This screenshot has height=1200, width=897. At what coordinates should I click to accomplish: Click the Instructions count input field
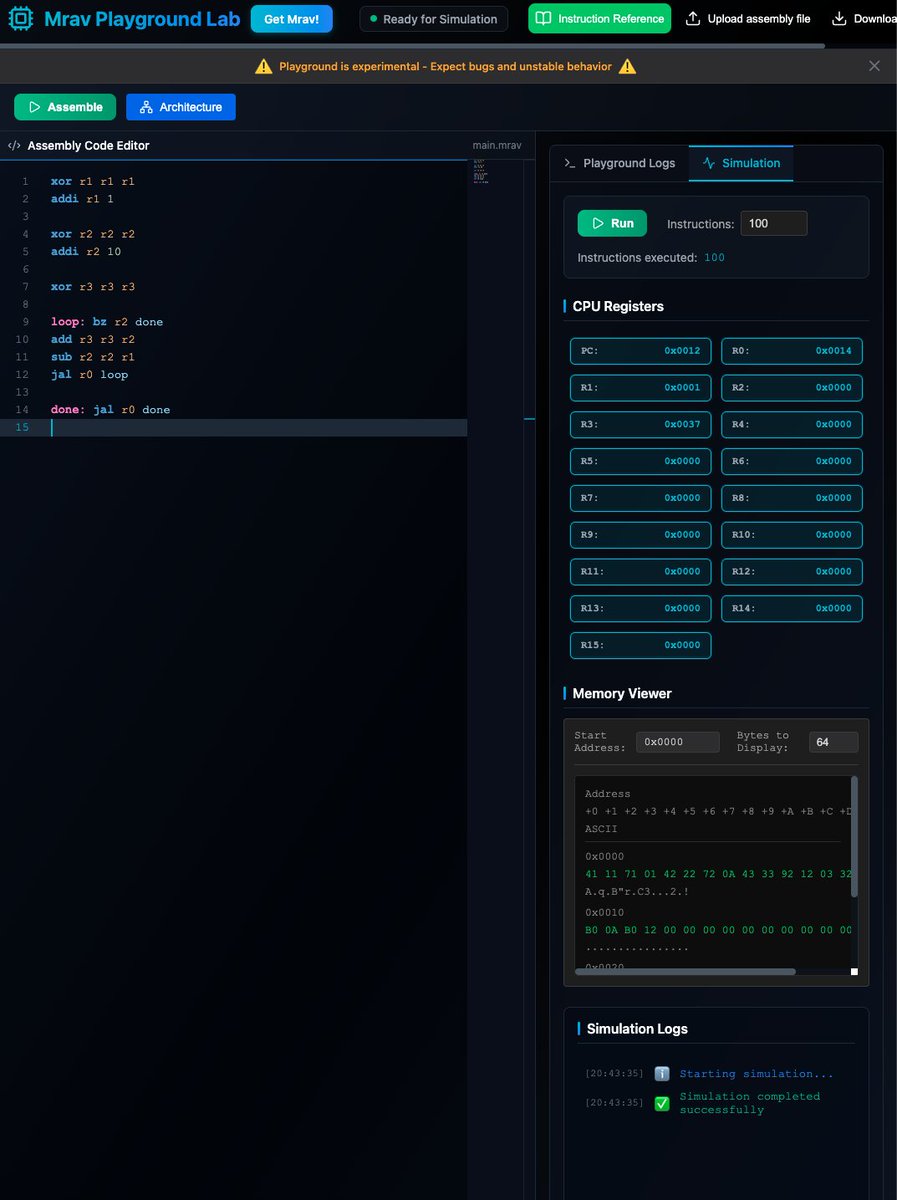point(773,223)
